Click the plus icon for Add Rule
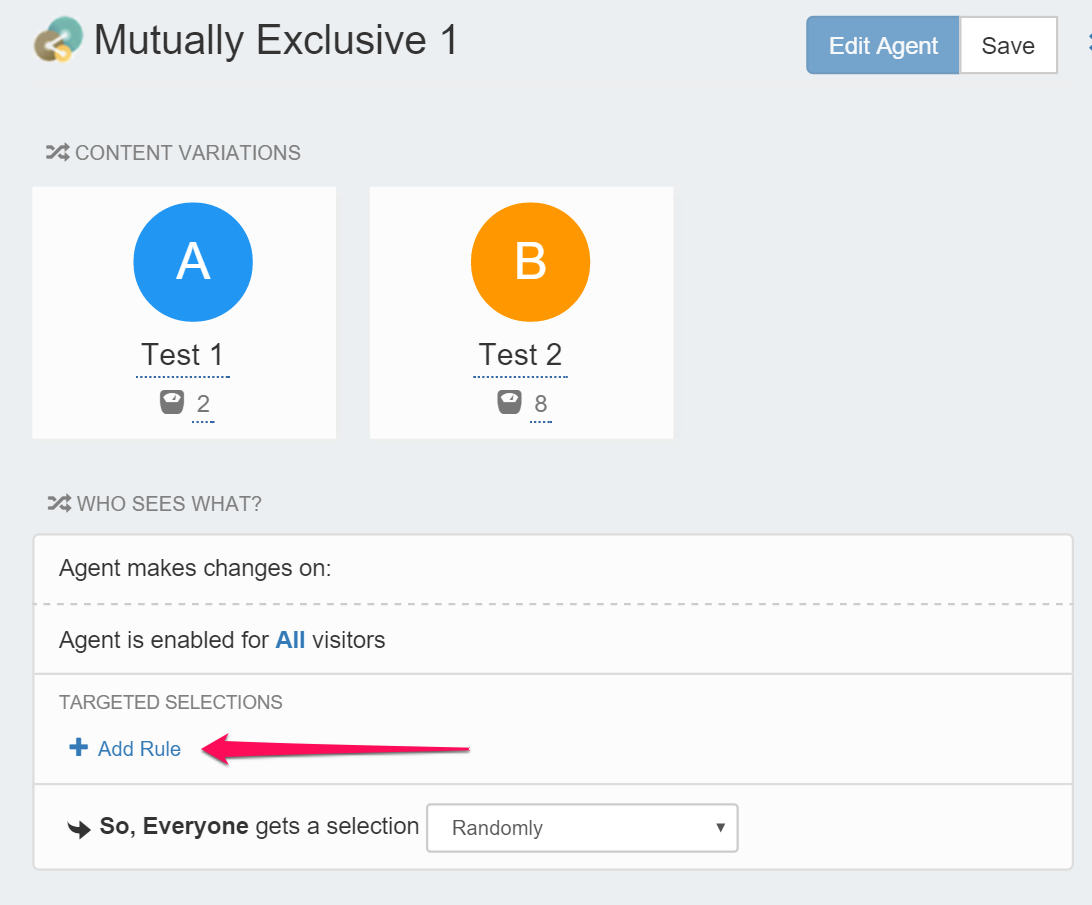This screenshot has width=1092, height=905. 79,748
